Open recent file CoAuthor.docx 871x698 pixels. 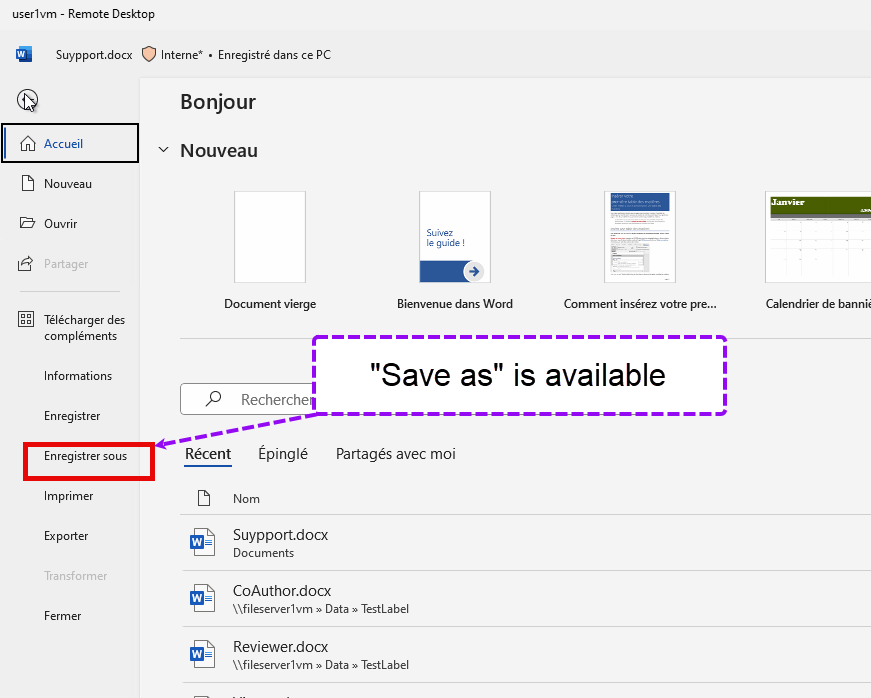pos(525,599)
